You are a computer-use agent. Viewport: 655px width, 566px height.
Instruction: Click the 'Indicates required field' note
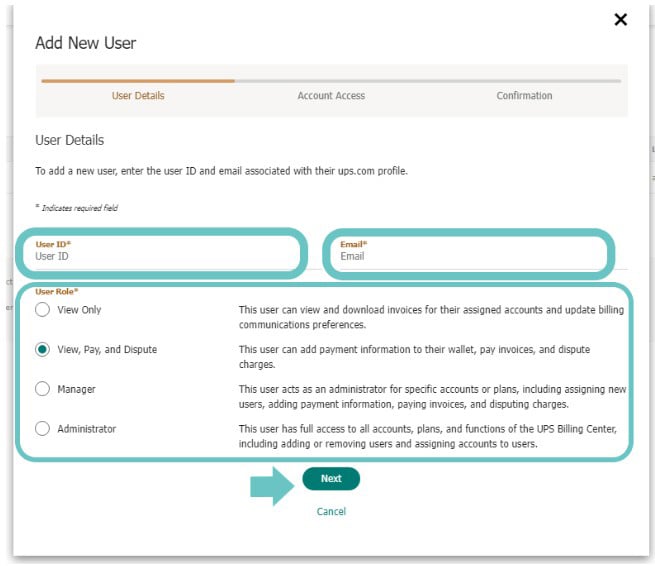coord(79,208)
